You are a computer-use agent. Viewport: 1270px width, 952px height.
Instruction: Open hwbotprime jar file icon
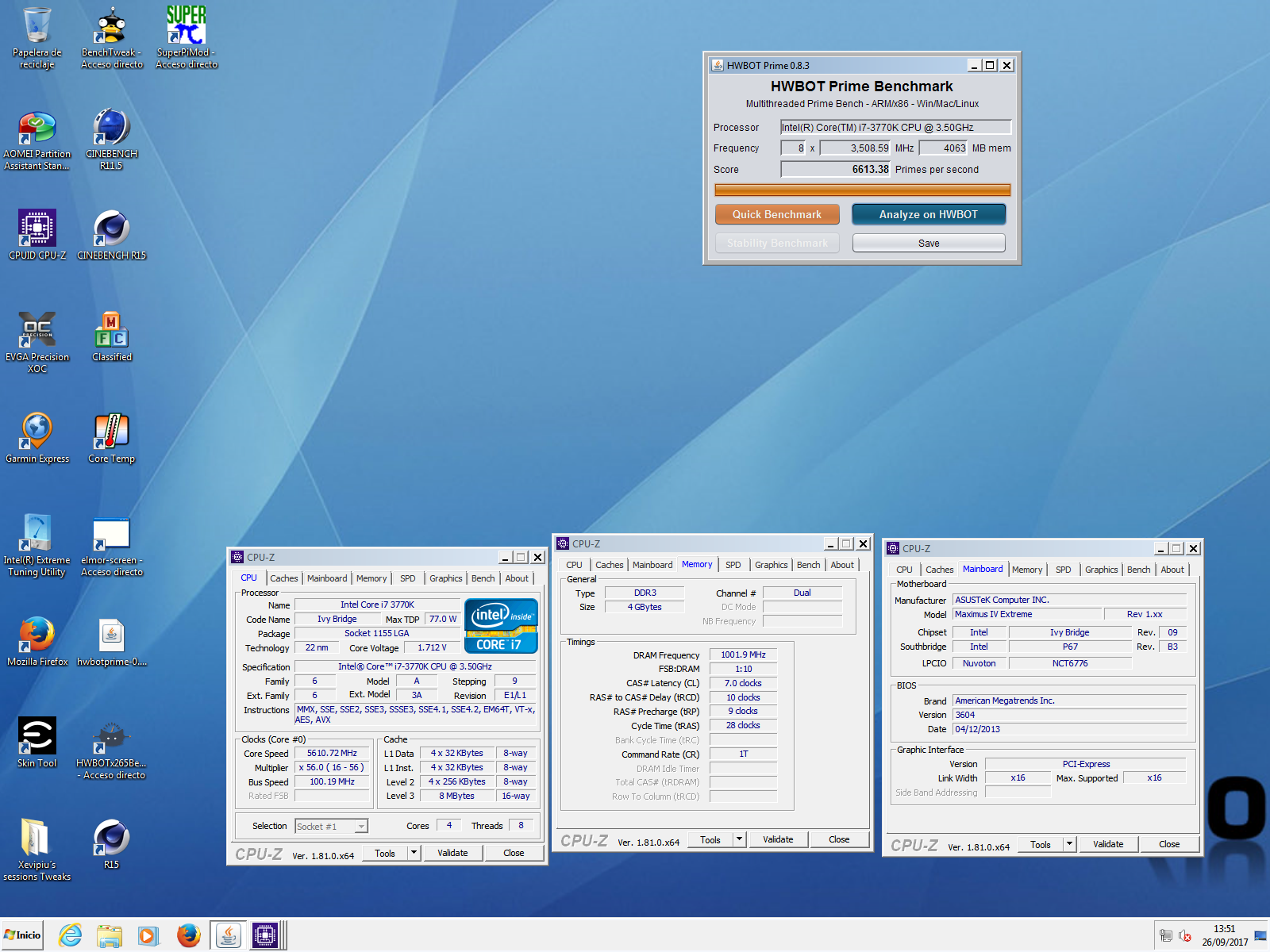111,641
